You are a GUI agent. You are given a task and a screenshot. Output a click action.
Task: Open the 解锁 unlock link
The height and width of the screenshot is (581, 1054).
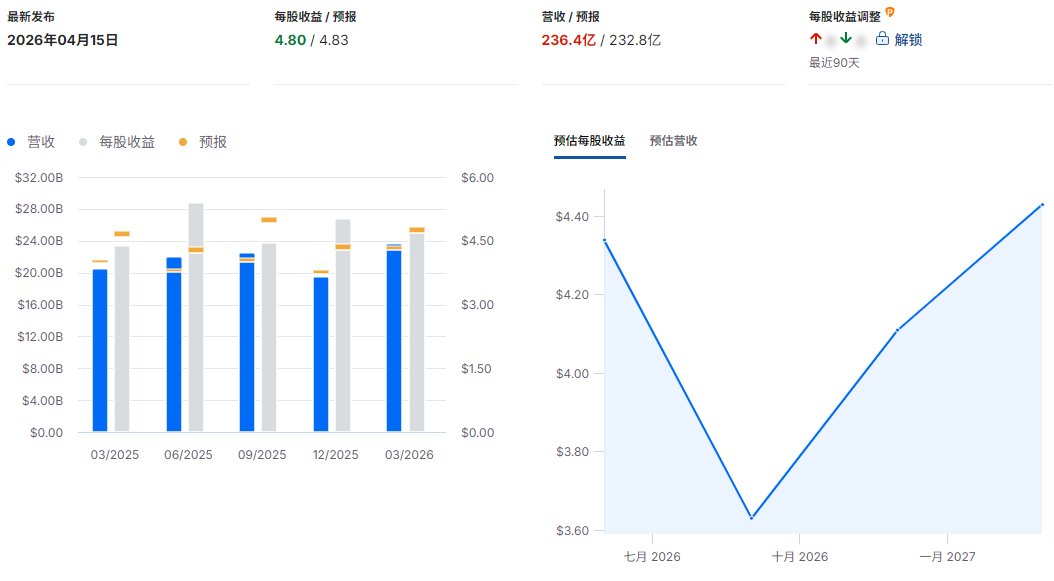click(x=907, y=40)
